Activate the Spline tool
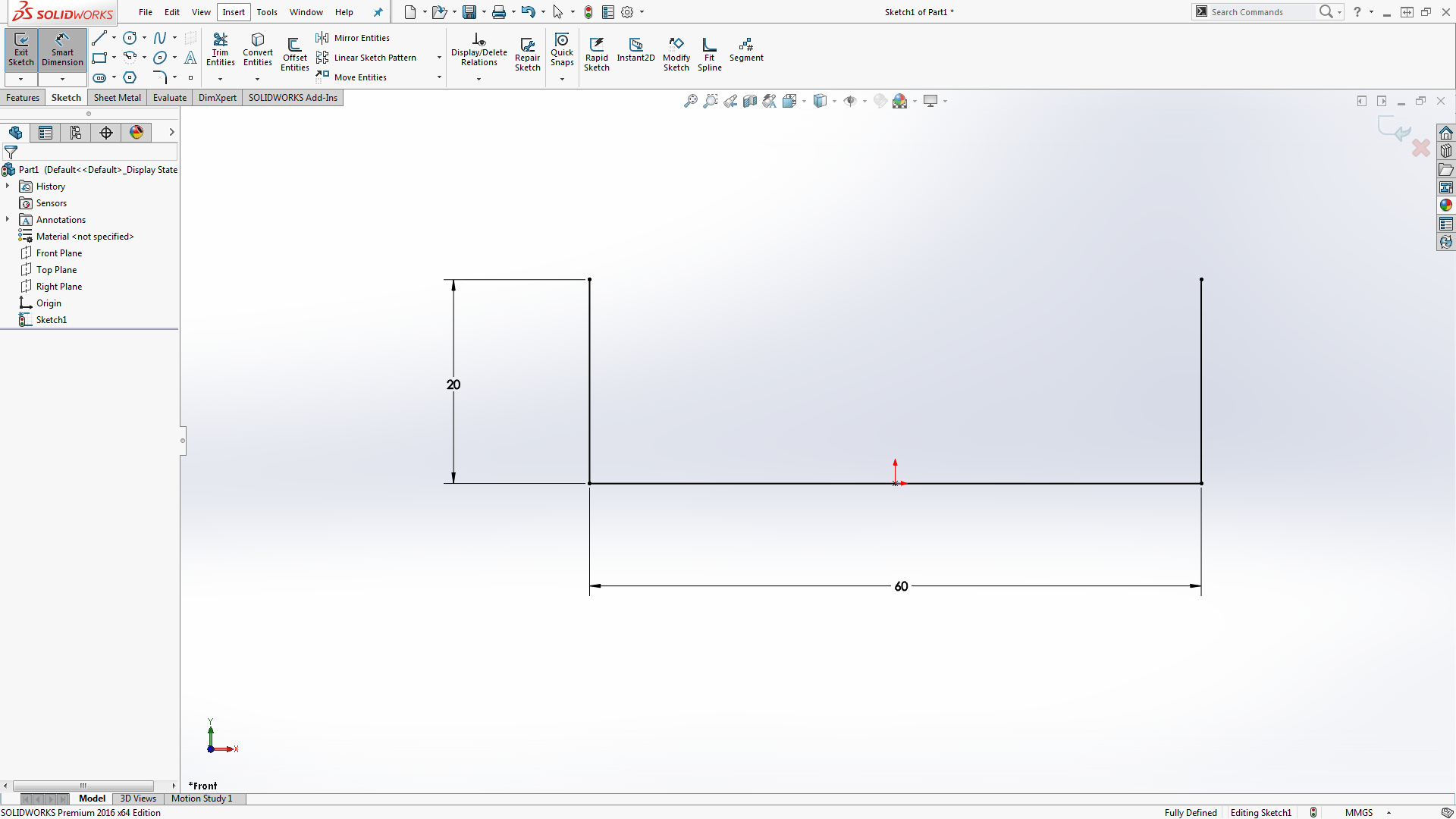Screen dimensions: 1456x819 click(x=160, y=37)
